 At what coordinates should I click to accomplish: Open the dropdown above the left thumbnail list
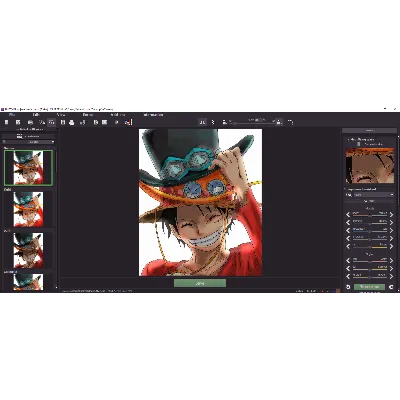pyautogui.click(x=28, y=142)
